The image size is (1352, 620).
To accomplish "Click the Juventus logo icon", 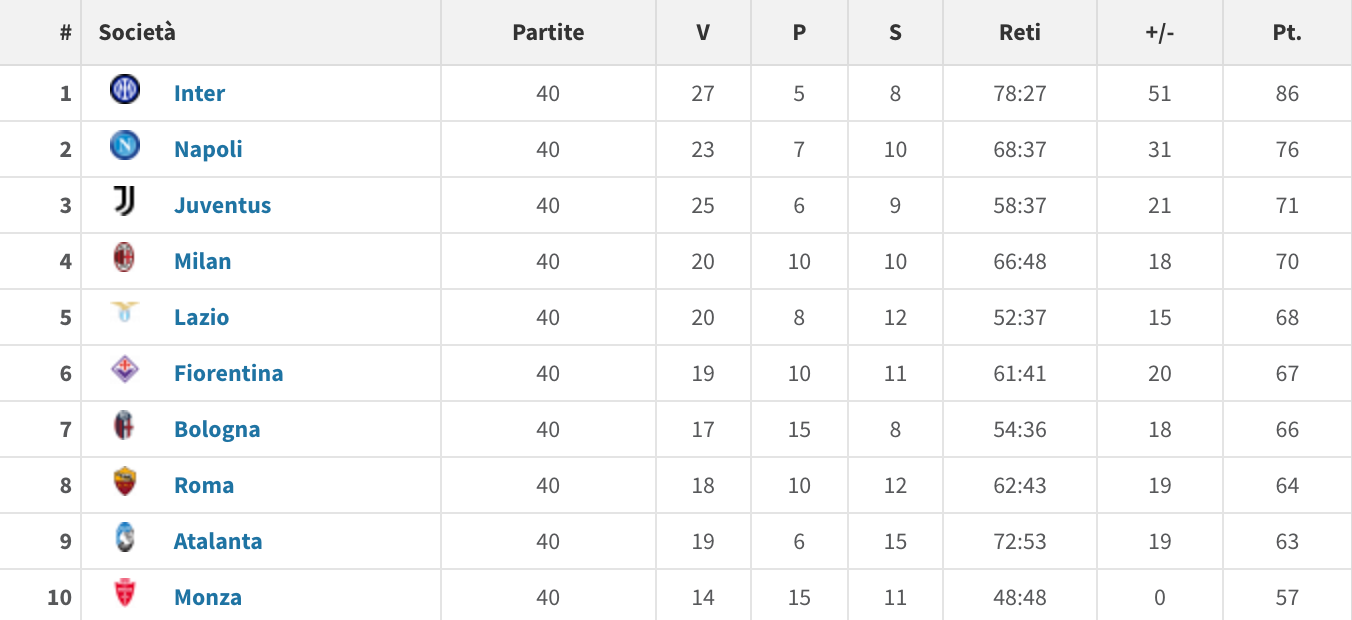I will [125, 202].
